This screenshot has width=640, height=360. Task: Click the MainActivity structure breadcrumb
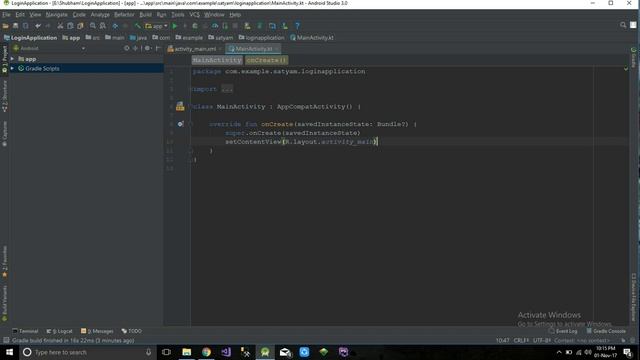point(217,60)
